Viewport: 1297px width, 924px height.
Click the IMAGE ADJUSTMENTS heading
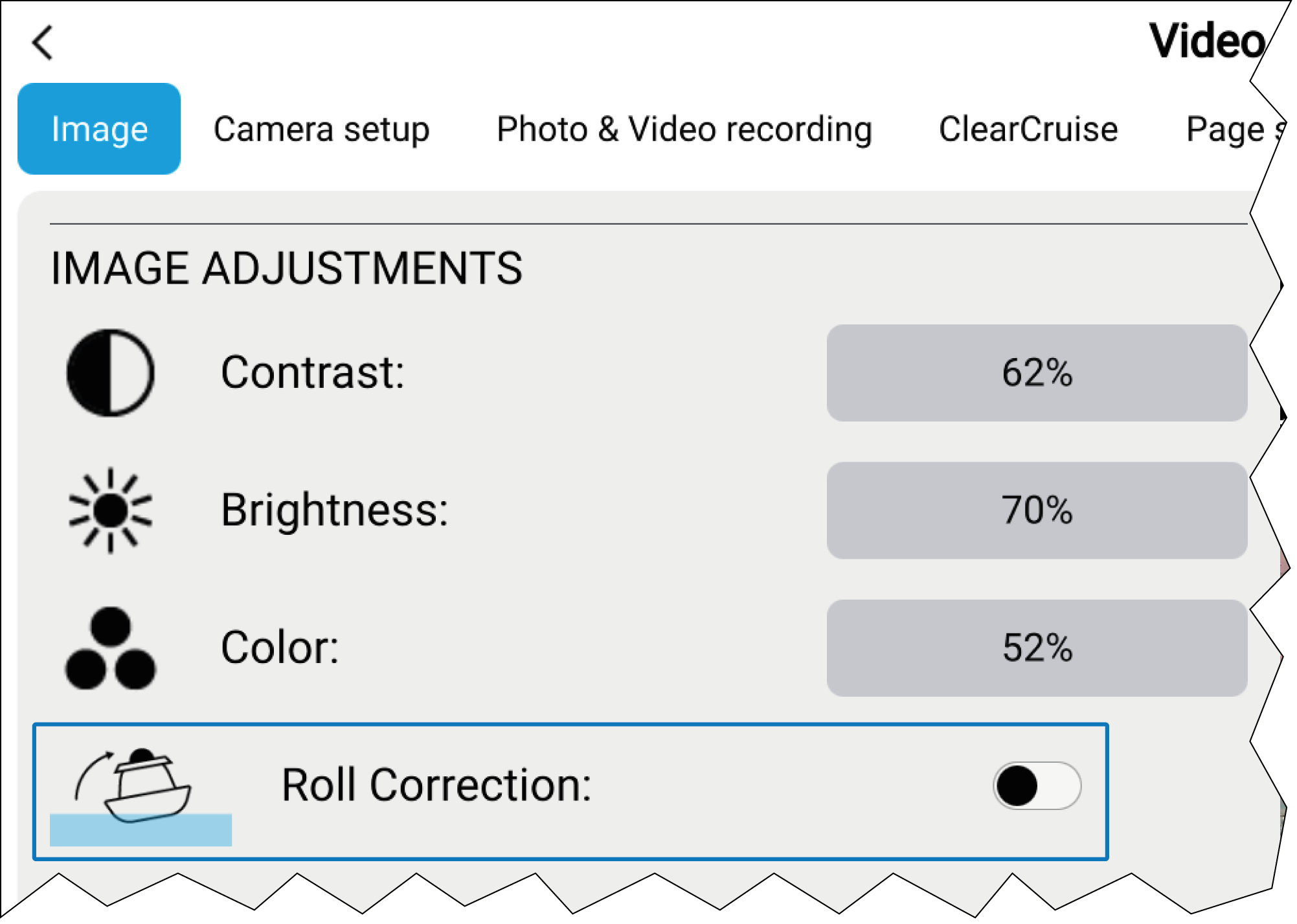(x=286, y=268)
